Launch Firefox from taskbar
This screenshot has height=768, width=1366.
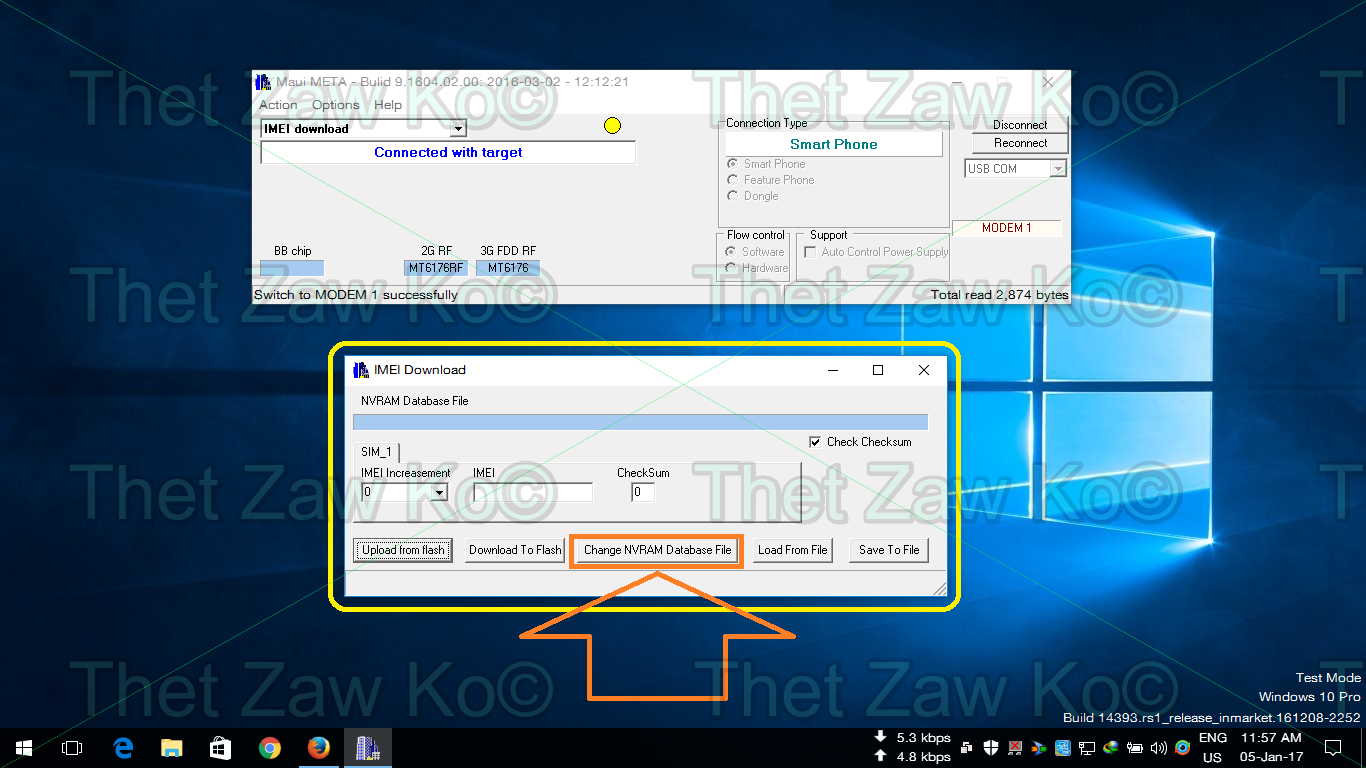coord(318,748)
